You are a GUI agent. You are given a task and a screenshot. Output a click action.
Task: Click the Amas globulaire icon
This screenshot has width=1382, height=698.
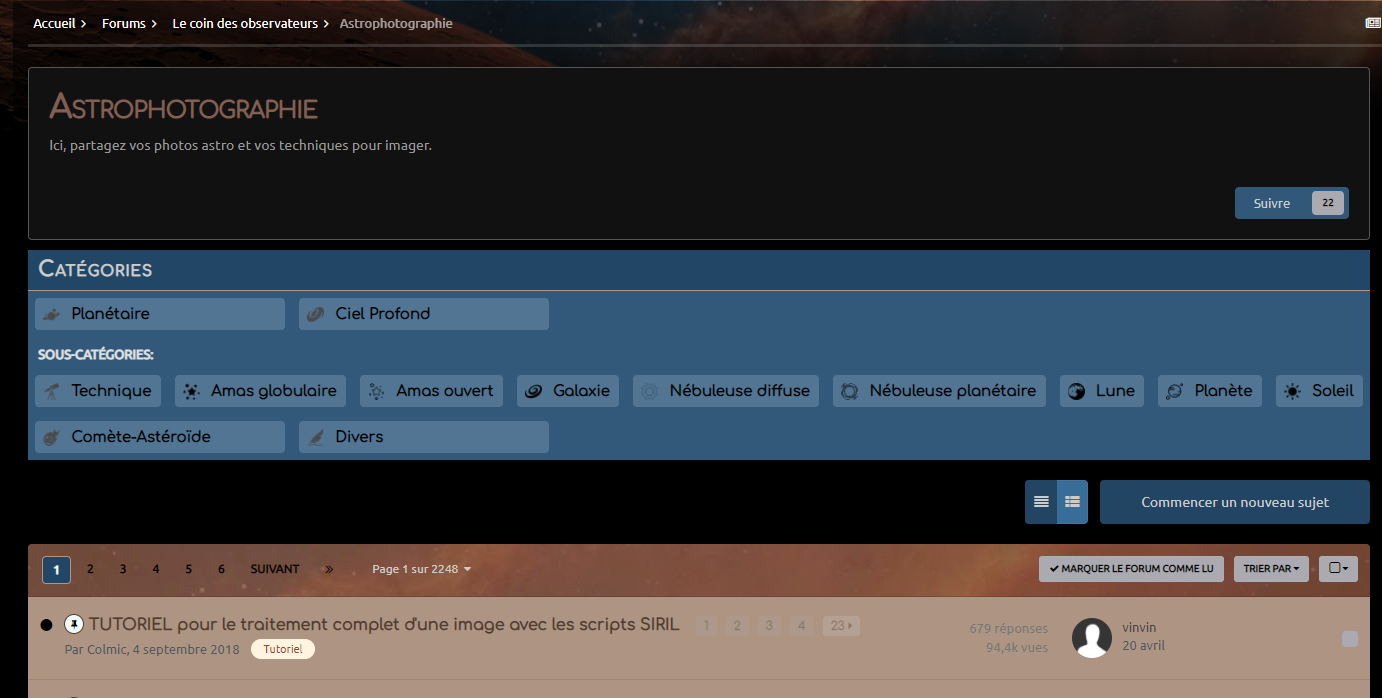click(x=190, y=391)
